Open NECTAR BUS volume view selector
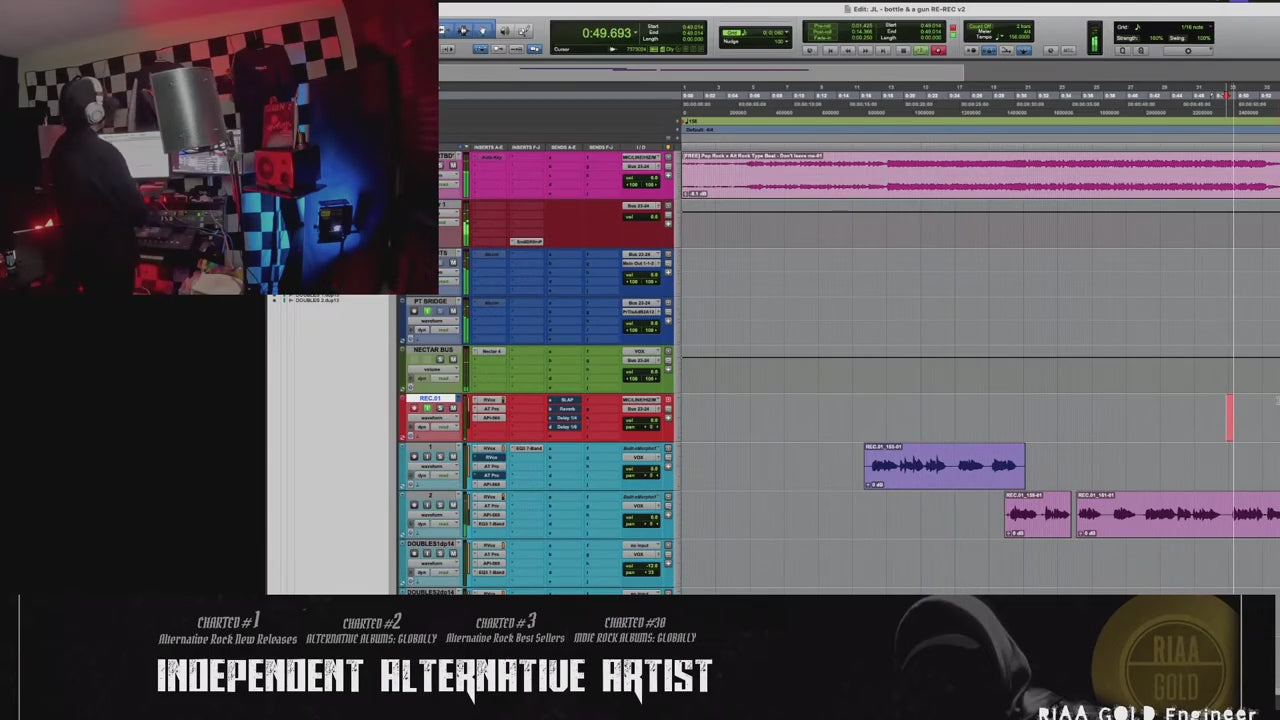Viewport: 1280px width, 720px height. click(431, 369)
